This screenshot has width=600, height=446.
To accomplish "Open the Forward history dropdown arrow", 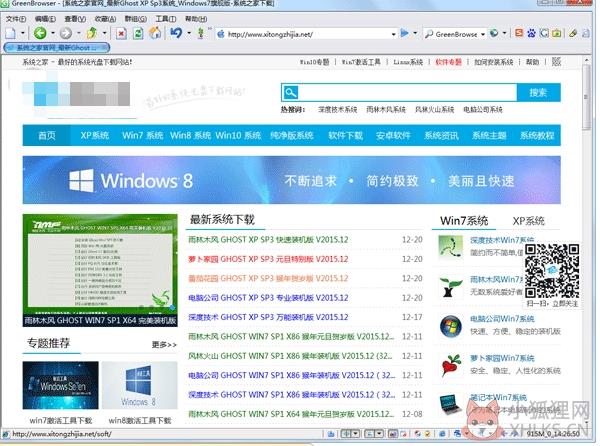I will (x=78, y=33).
